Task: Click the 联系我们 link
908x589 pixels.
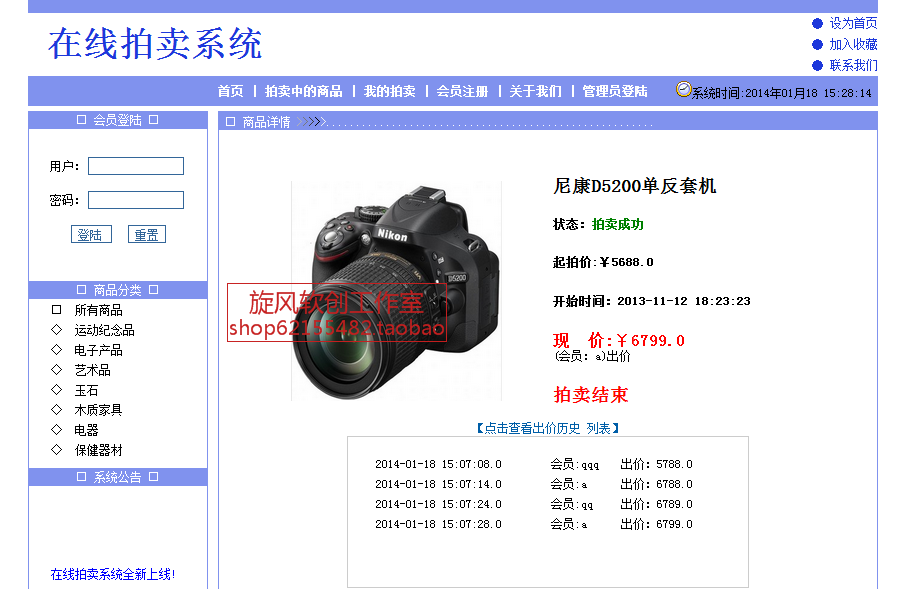Action: click(853, 65)
